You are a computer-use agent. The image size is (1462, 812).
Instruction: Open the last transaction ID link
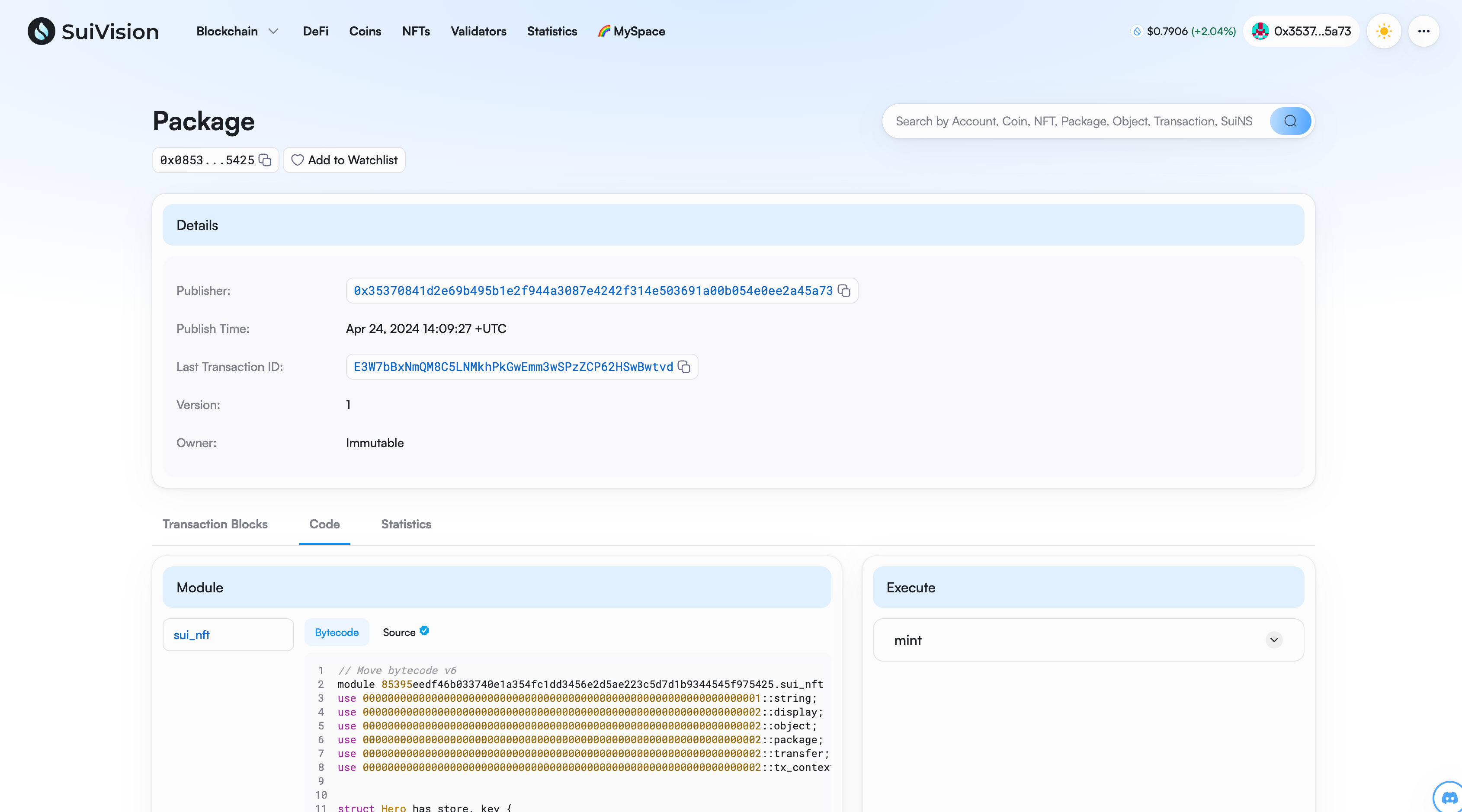[x=513, y=367]
